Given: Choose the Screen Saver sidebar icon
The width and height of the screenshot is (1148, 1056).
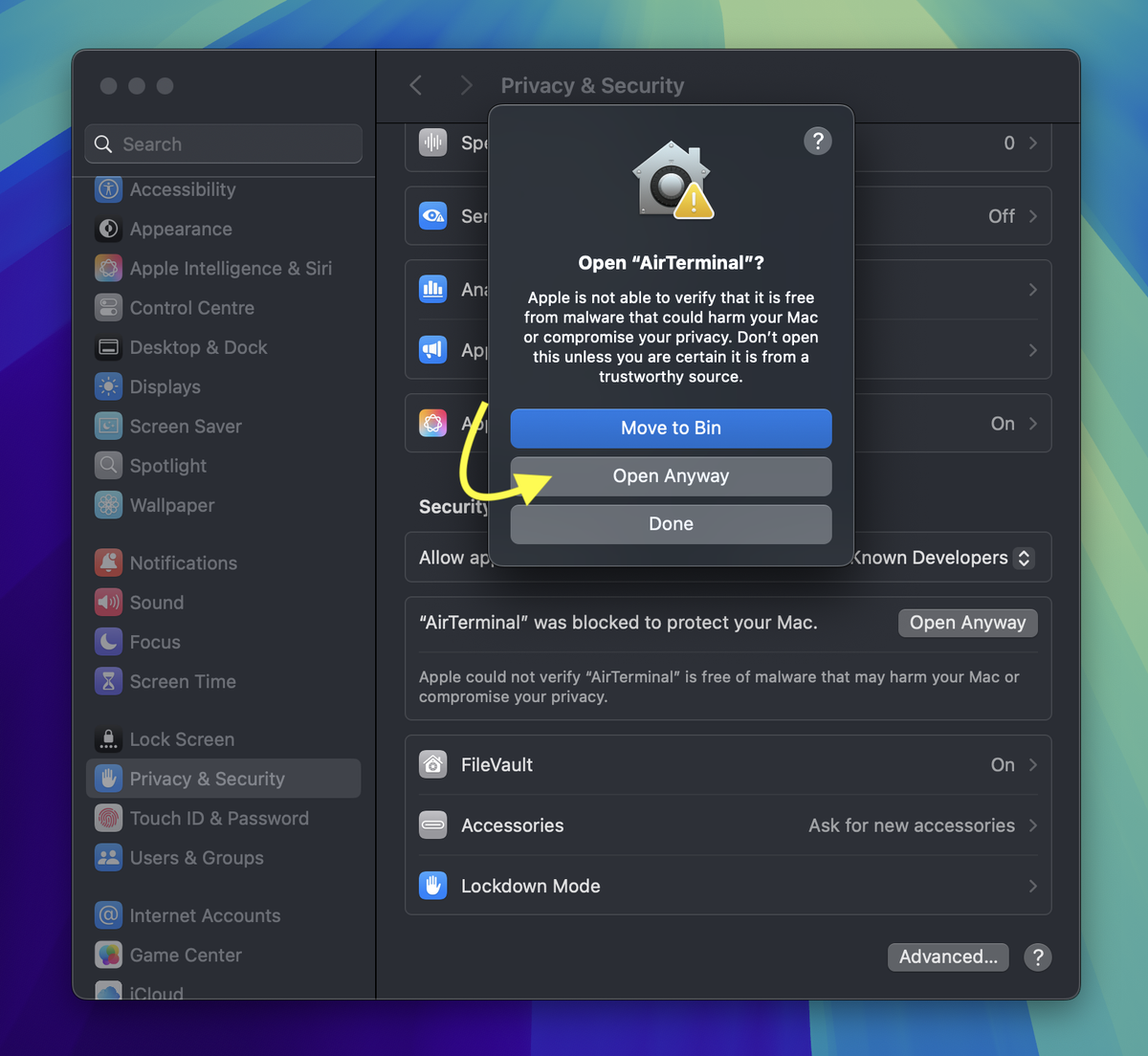Looking at the screenshot, I should click(108, 426).
